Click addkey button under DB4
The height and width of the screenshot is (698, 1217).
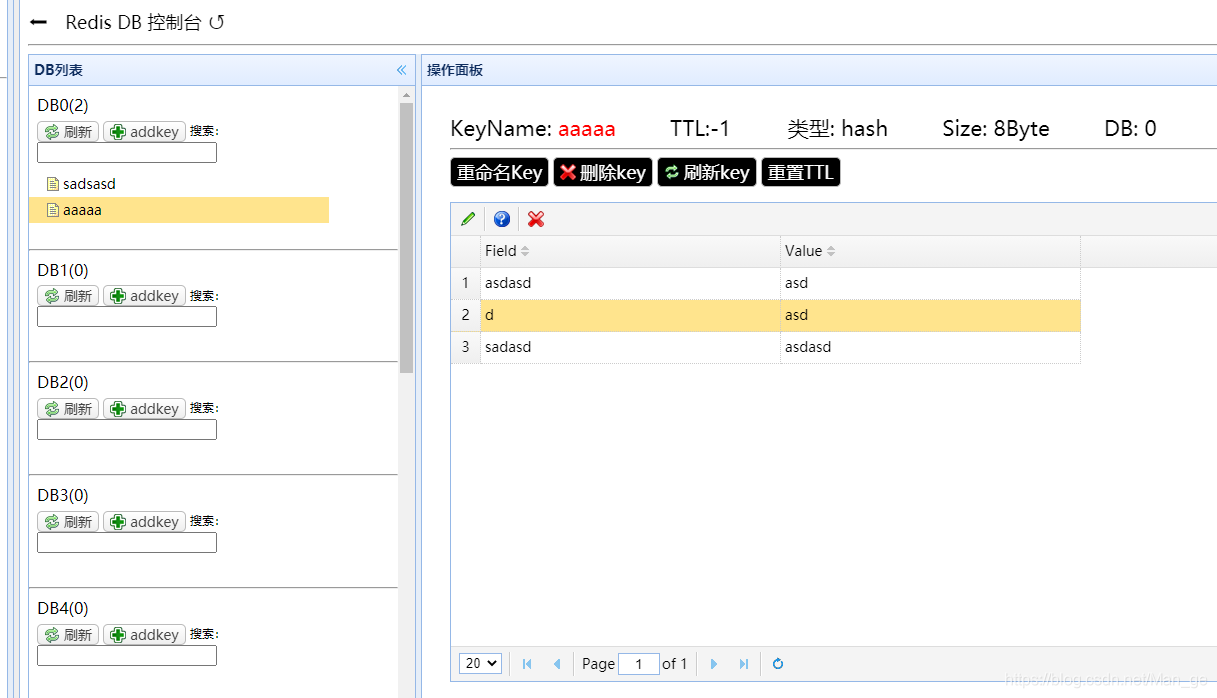tap(144, 635)
